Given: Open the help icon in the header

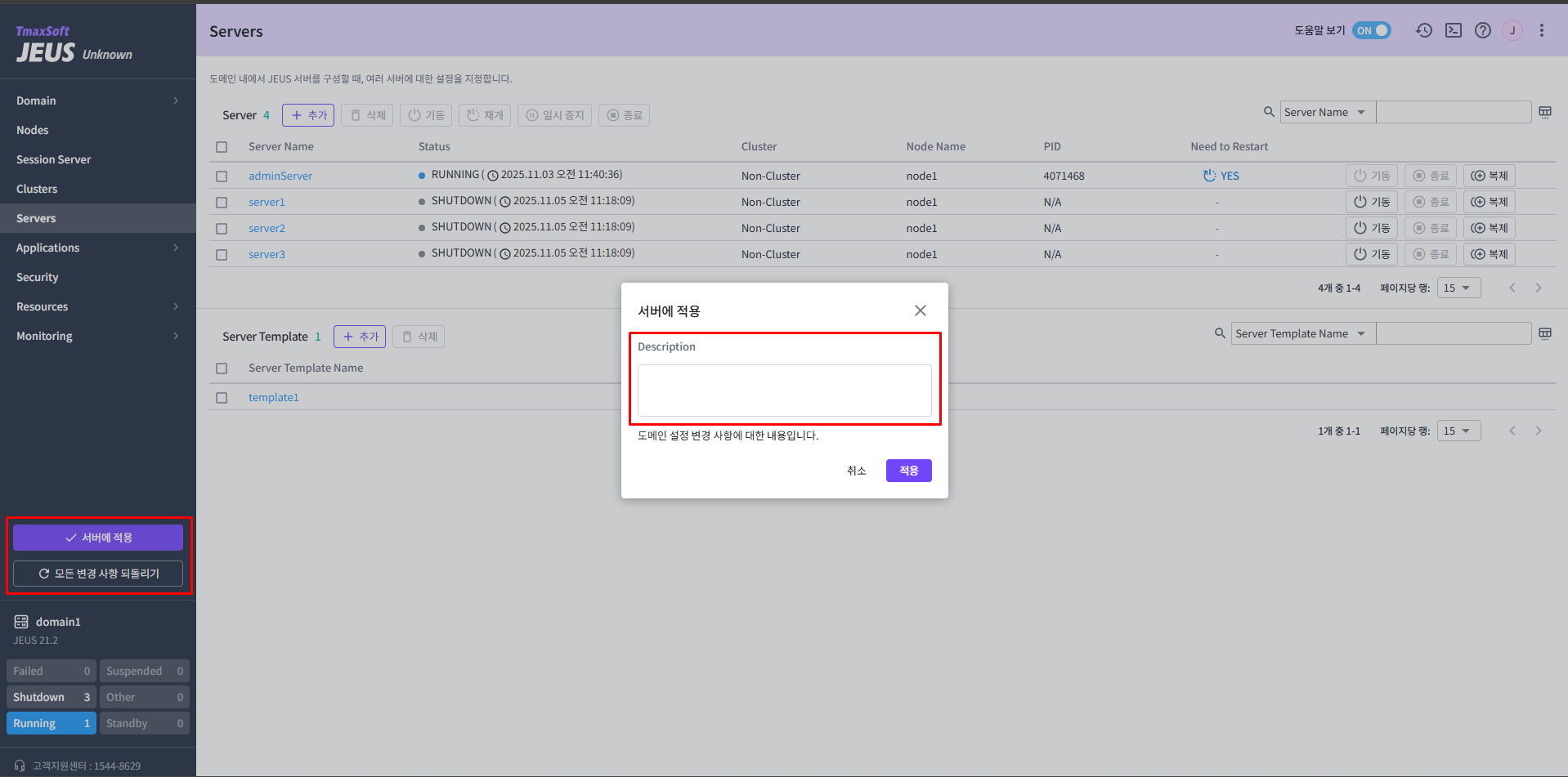Looking at the screenshot, I should (x=1483, y=30).
